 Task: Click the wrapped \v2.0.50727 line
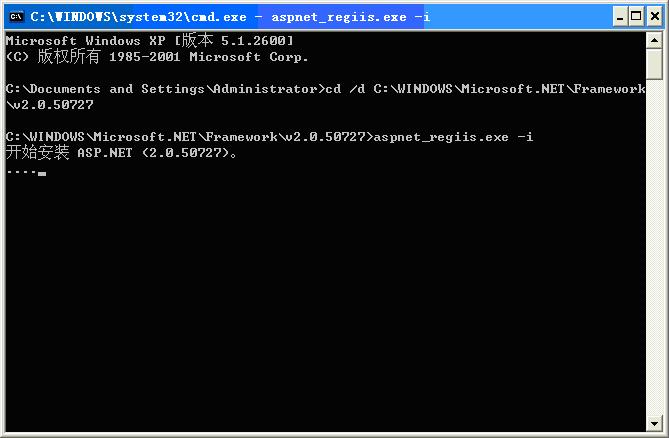pos(49,105)
